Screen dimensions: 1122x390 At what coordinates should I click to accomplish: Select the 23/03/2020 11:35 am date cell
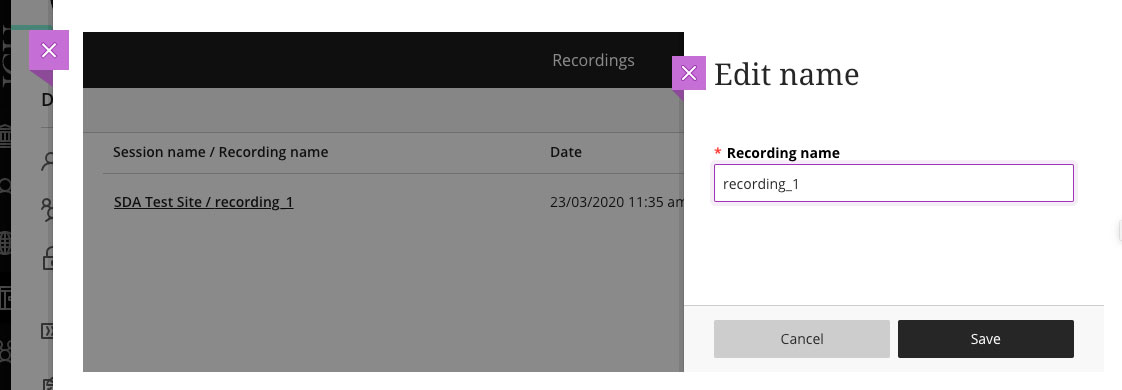[617, 203]
